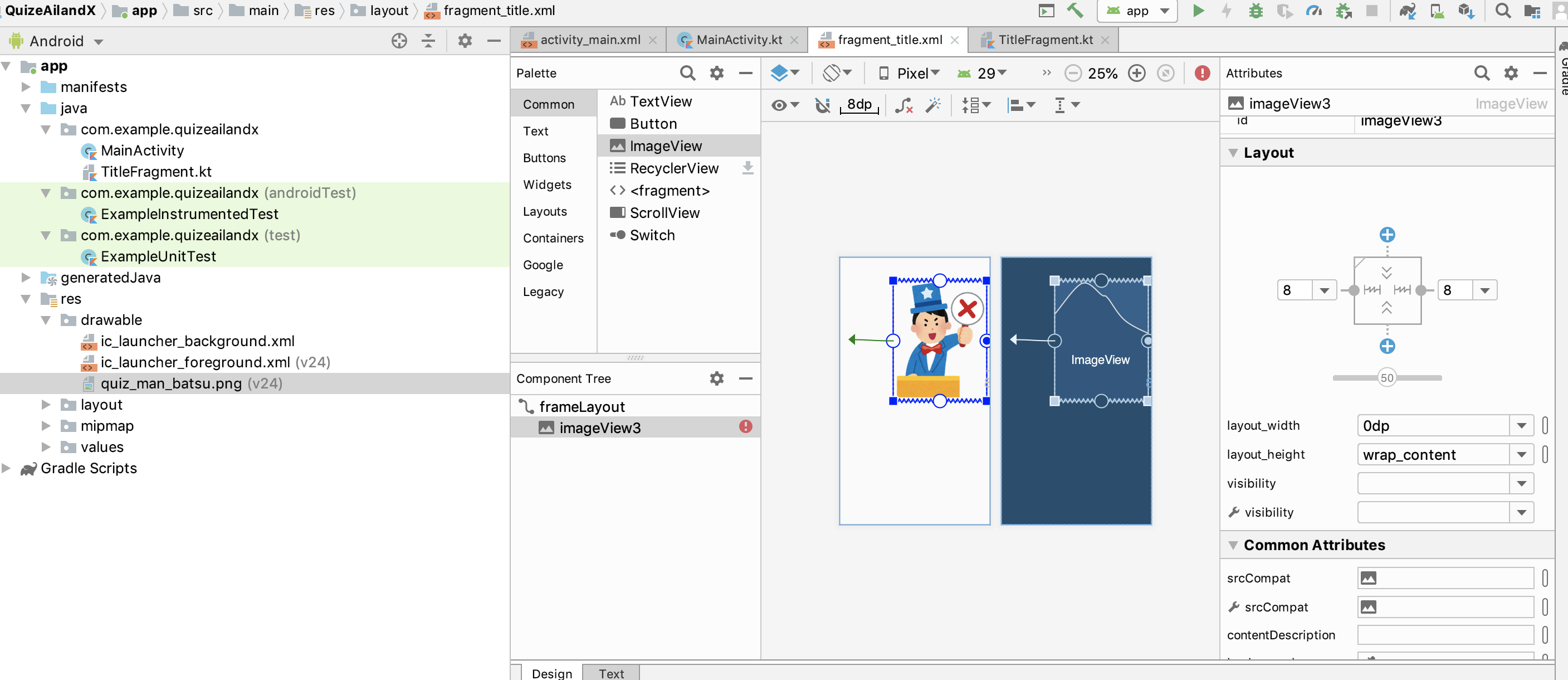Click the layout breadcrumb
The height and width of the screenshot is (680, 1568).
(382, 11)
